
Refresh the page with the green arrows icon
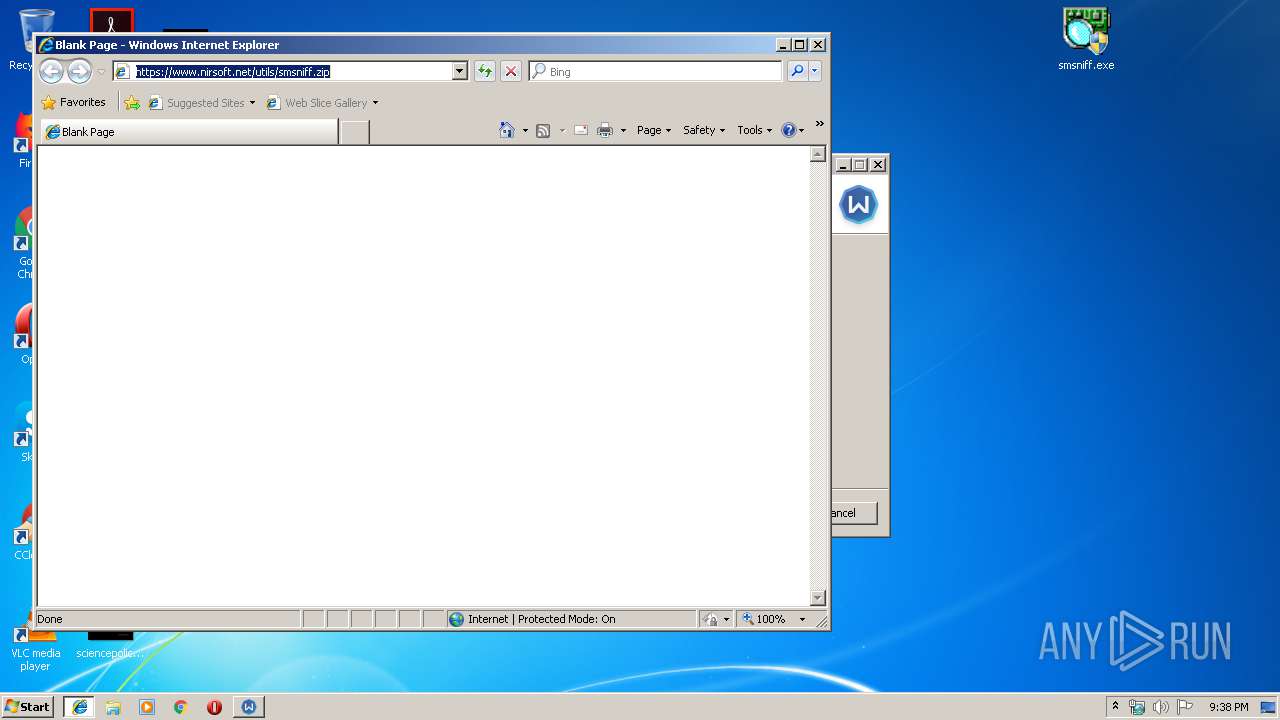point(485,71)
